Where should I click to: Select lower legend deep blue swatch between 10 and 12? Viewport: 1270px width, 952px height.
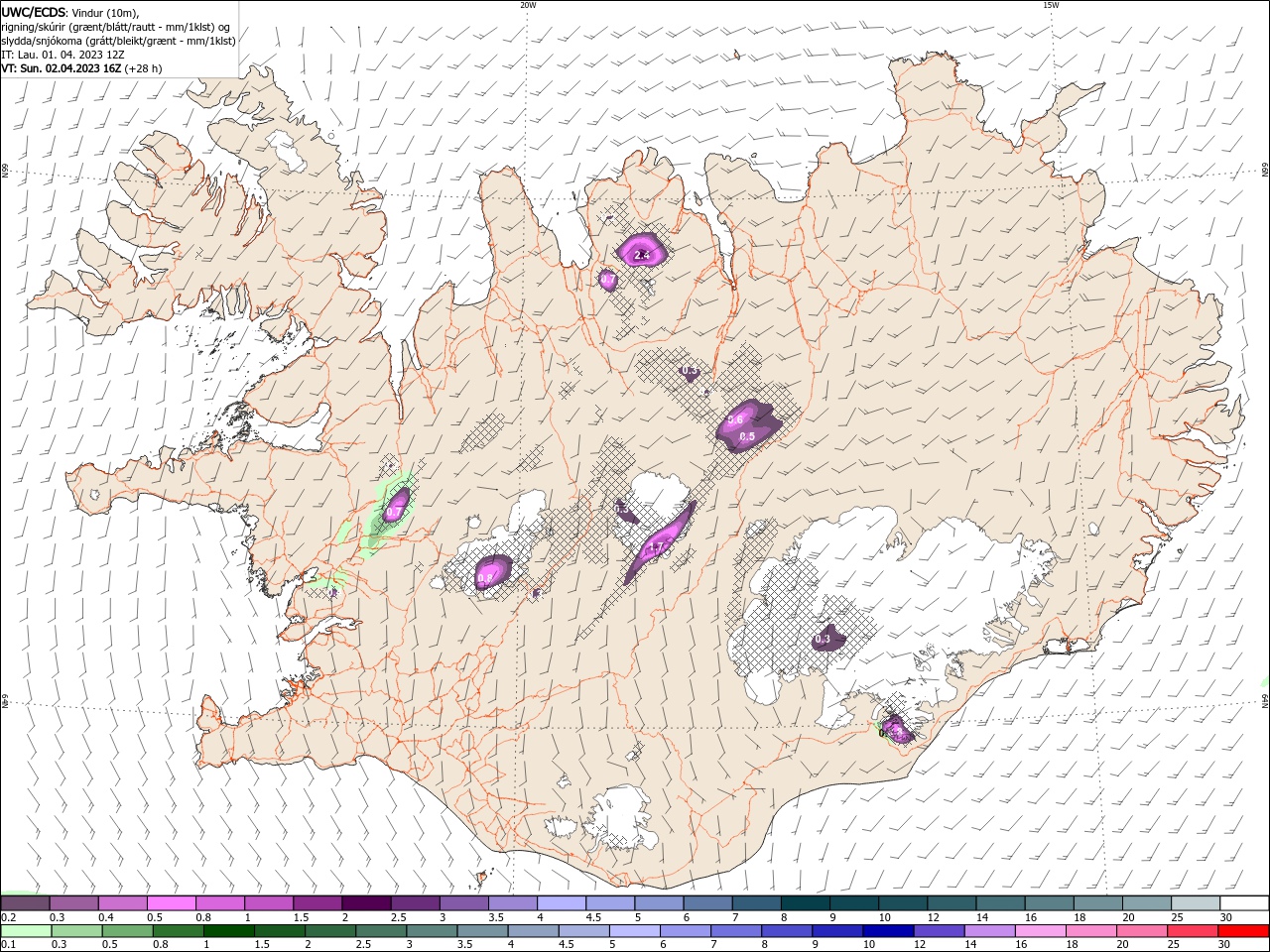click(888, 931)
